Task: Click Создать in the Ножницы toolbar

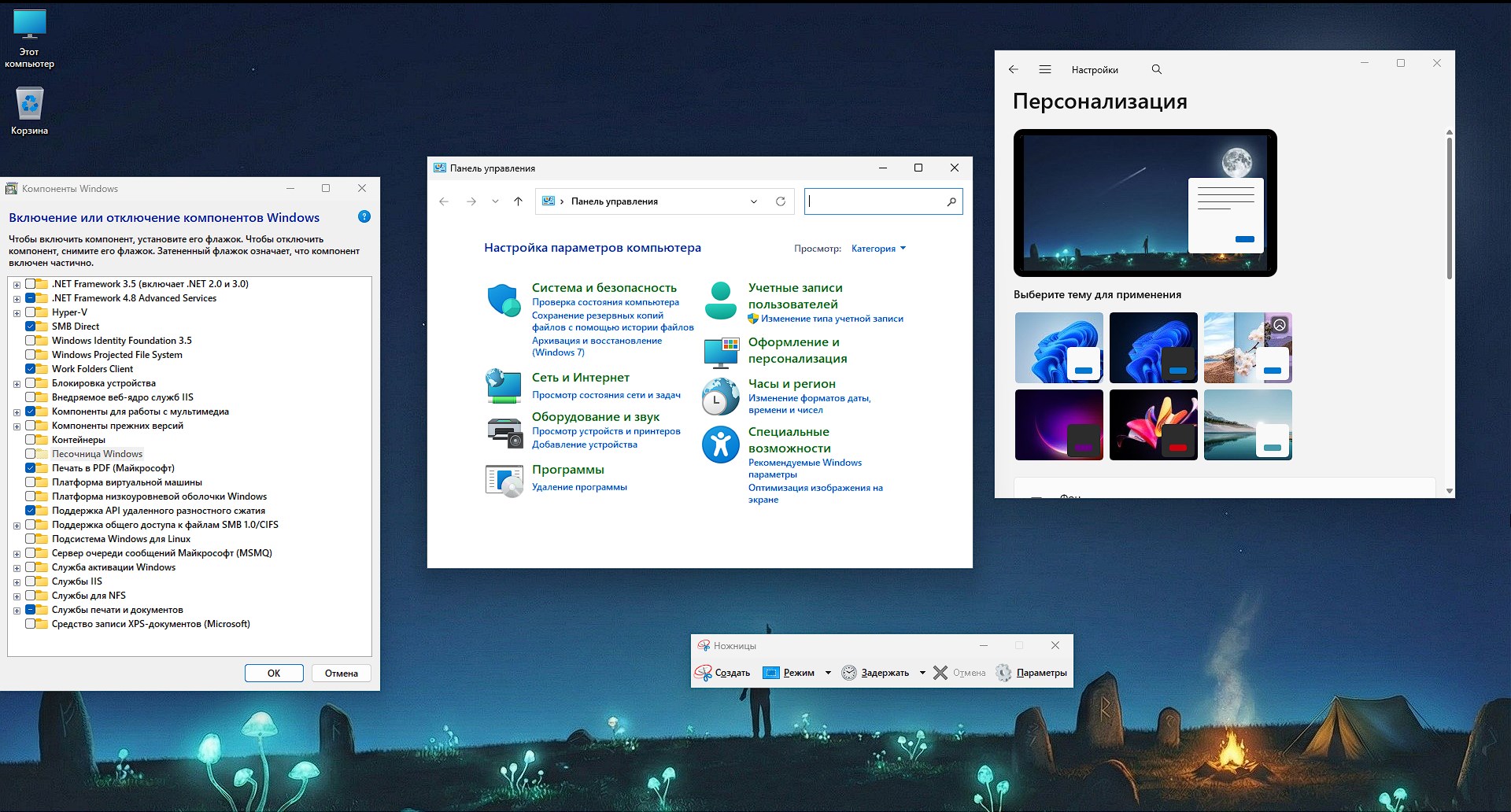Action: tap(722, 673)
